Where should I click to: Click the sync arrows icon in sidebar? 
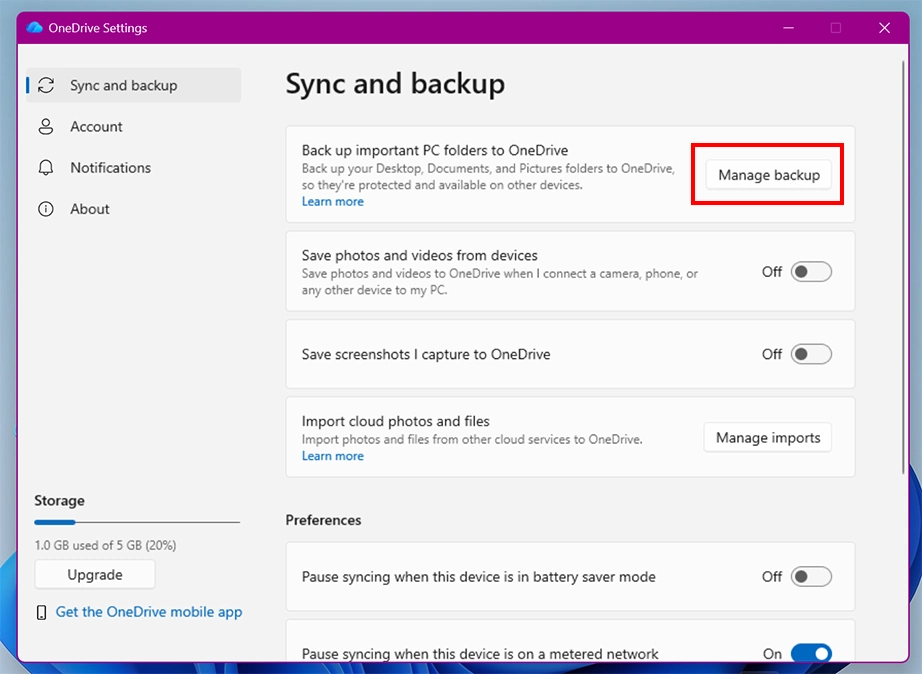click(x=46, y=85)
